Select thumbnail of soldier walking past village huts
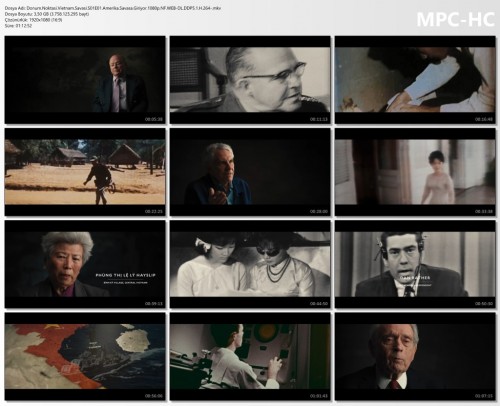500x406 pixels. (x=85, y=172)
